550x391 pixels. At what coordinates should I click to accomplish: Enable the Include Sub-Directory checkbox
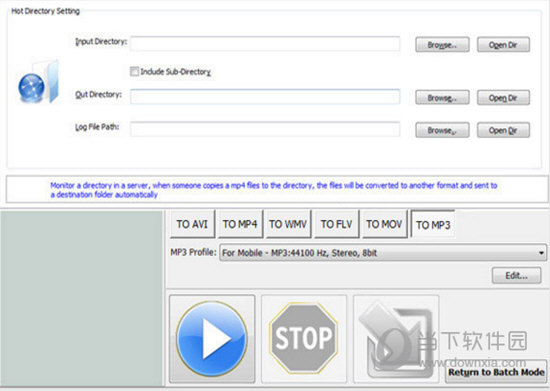pos(134,72)
